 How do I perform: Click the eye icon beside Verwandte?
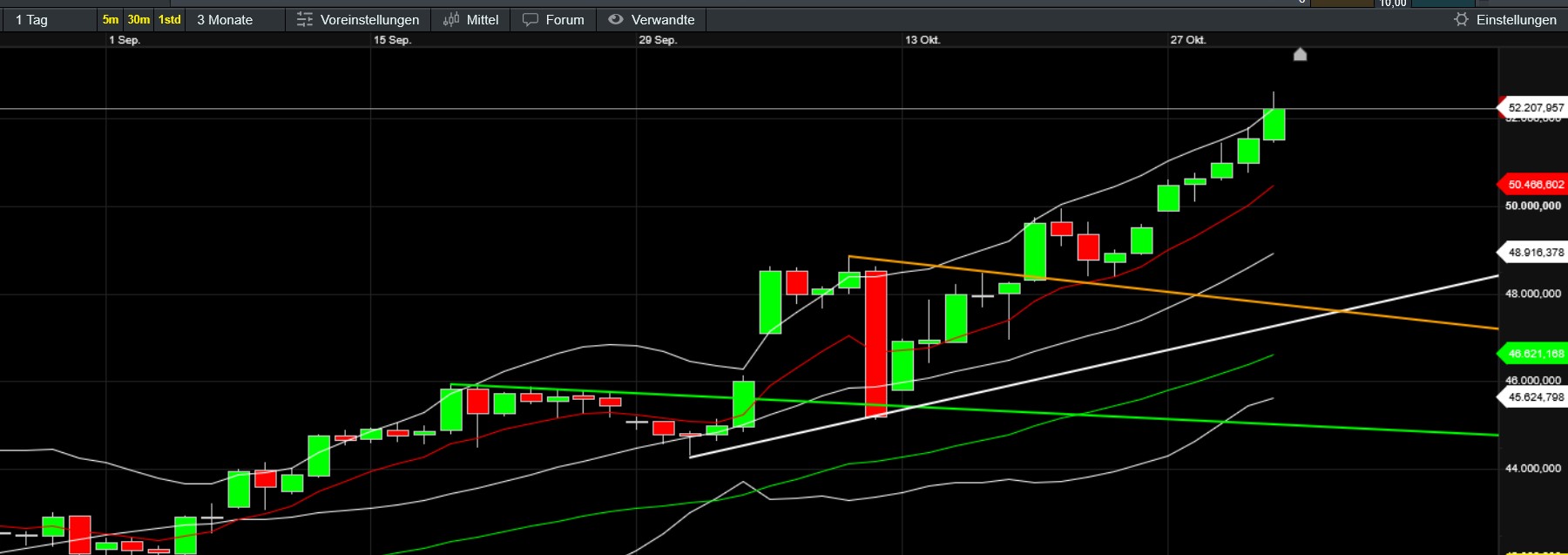616,19
